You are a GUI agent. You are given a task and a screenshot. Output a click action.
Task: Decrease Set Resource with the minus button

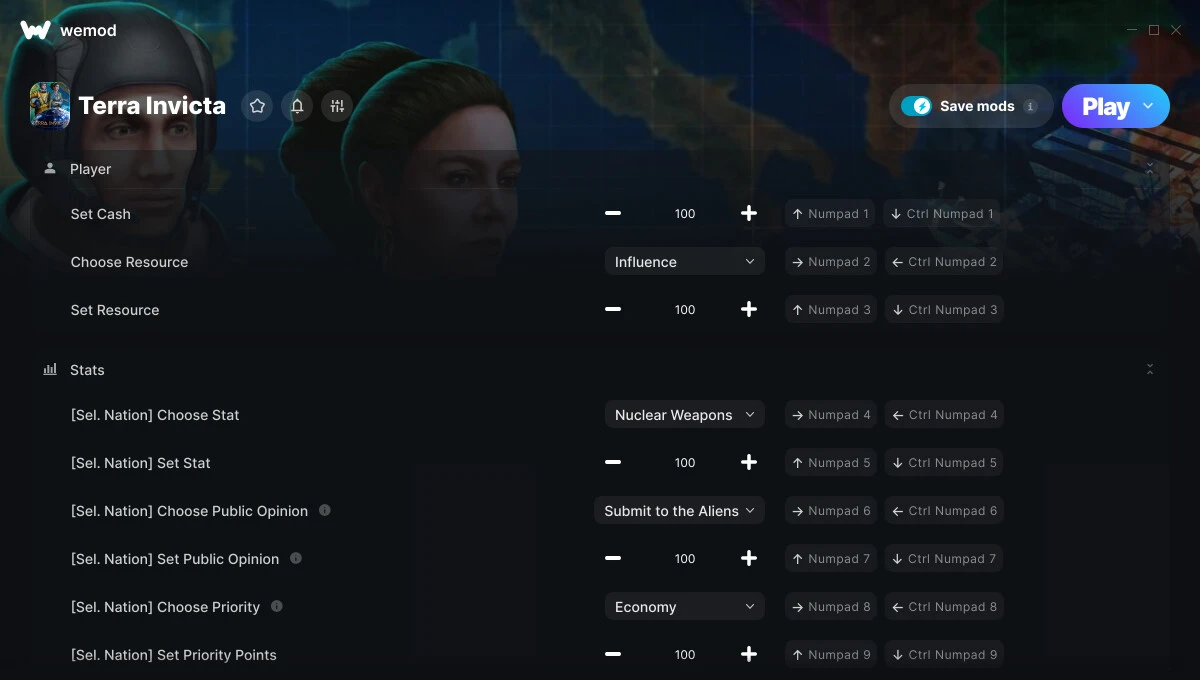point(613,309)
